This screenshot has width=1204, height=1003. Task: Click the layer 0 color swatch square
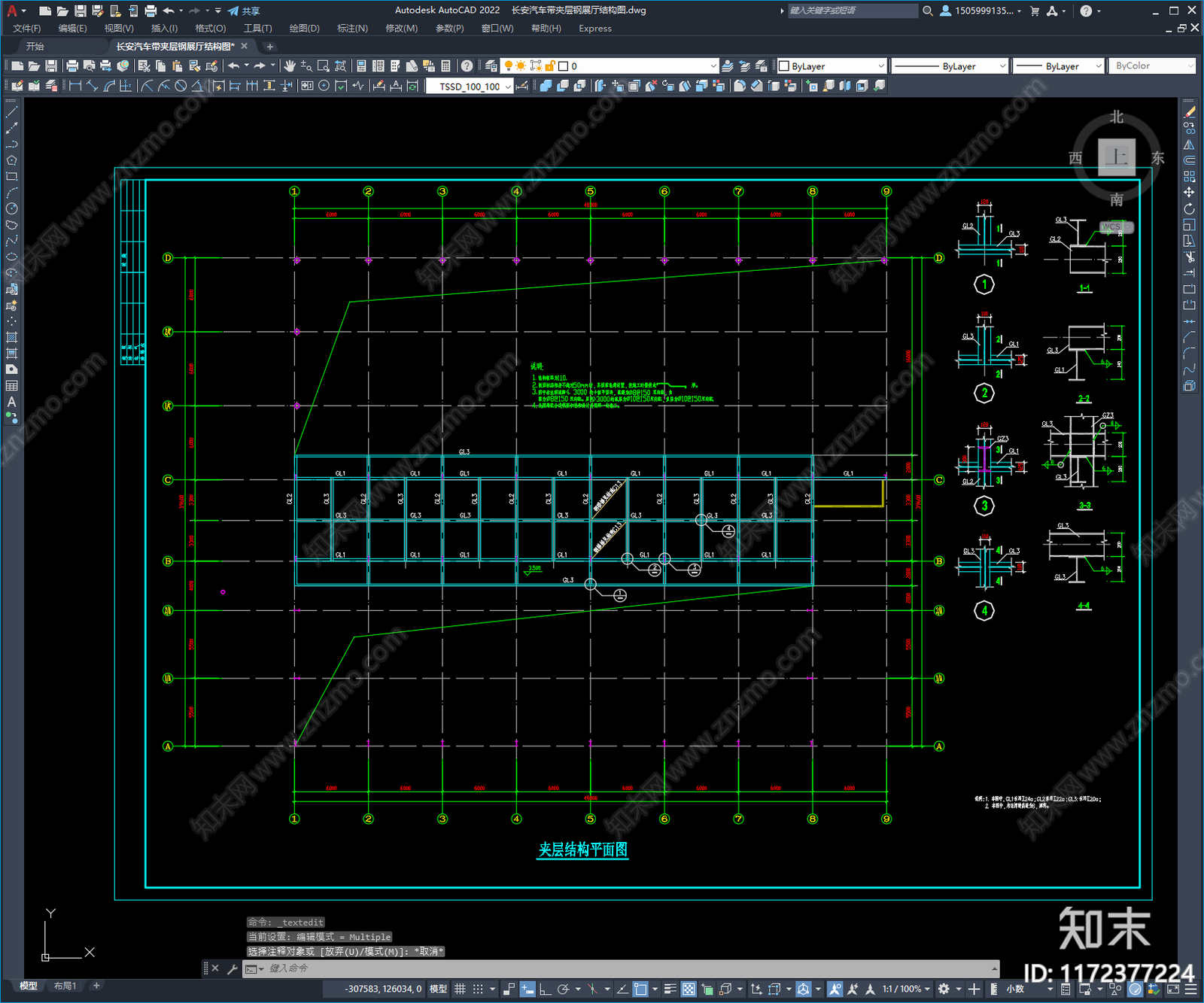click(x=563, y=66)
